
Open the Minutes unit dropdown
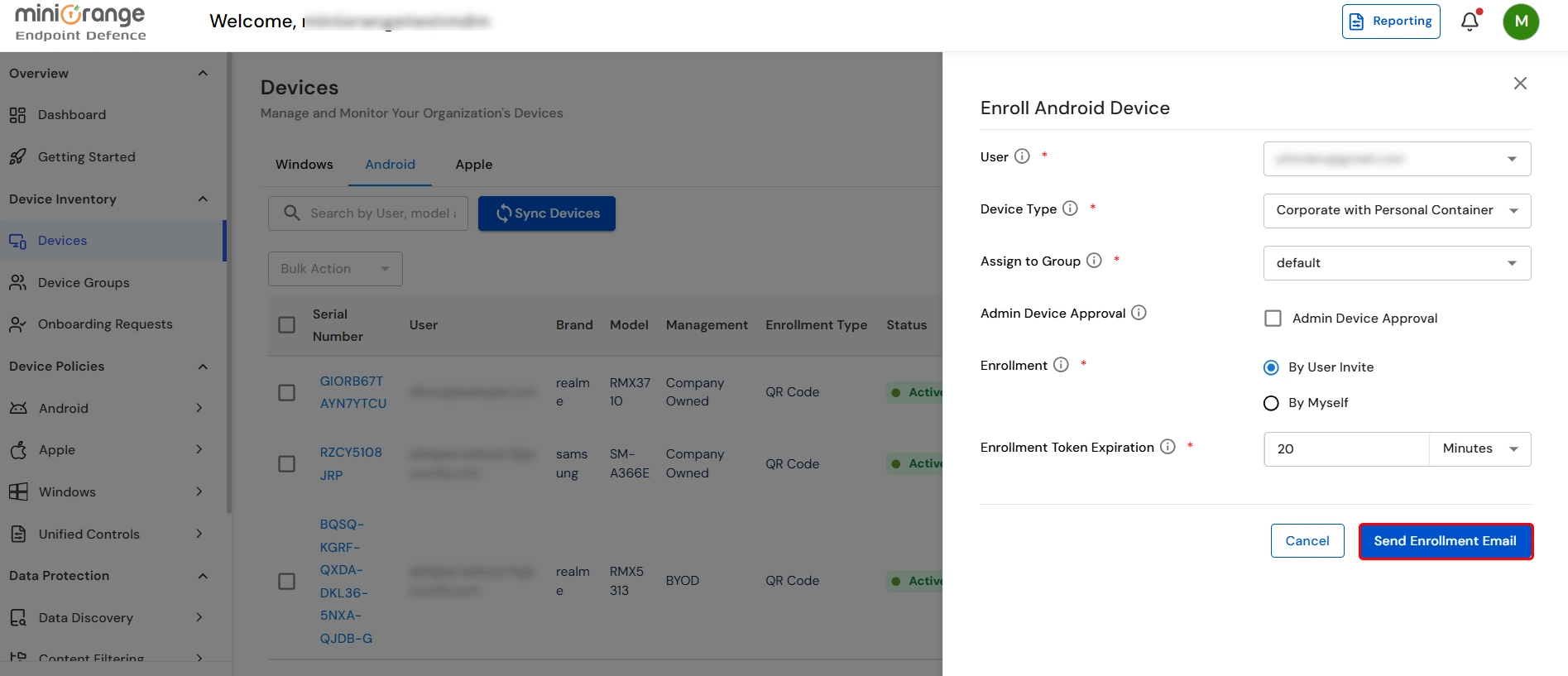(1479, 448)
